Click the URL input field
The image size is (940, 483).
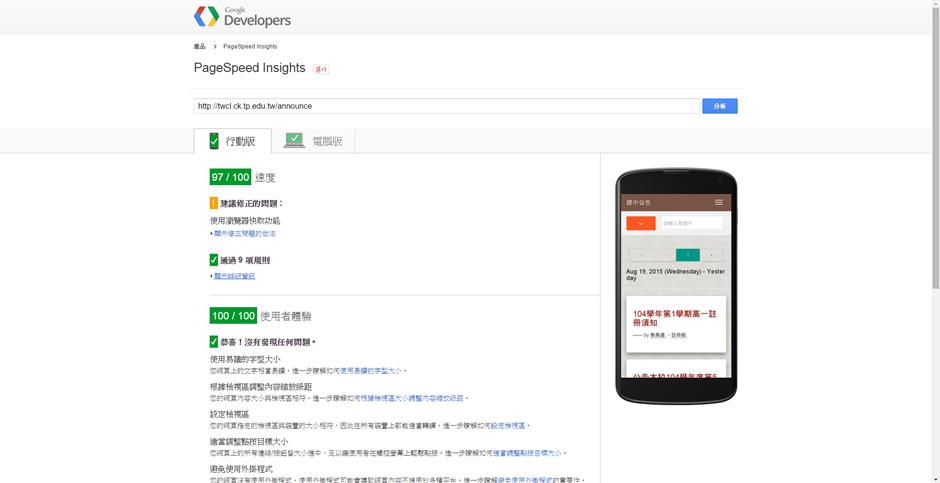[x=447, y=106]
